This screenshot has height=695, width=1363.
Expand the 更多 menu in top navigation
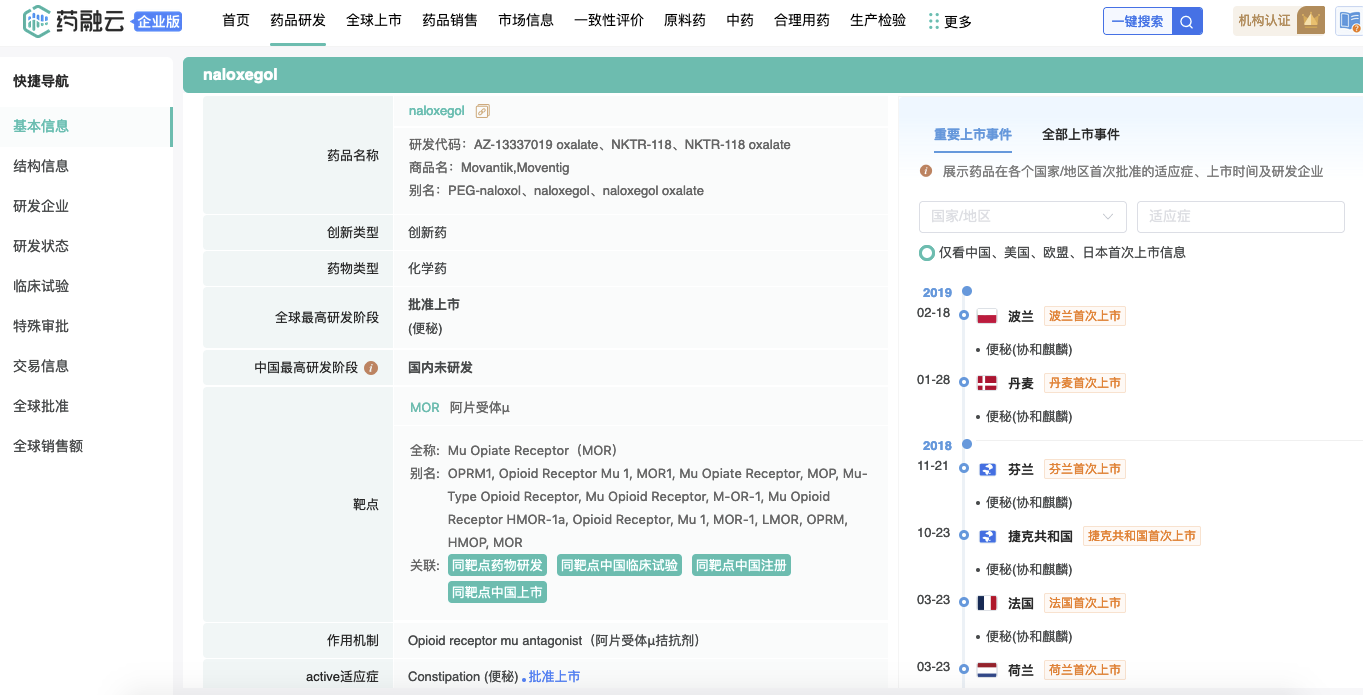(x=949, y=21)
